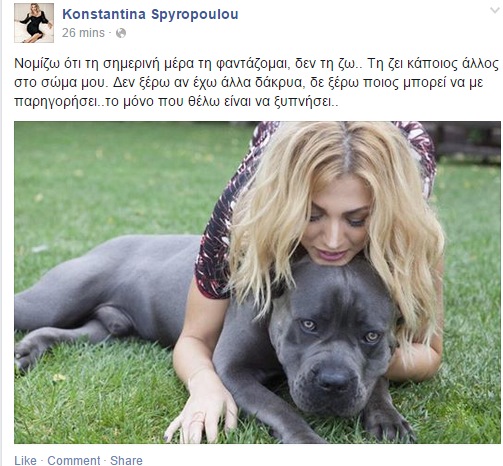Screen dimensions: 503x466
Task: Open the post options chevron menu
Action: (x=495, y=10)
